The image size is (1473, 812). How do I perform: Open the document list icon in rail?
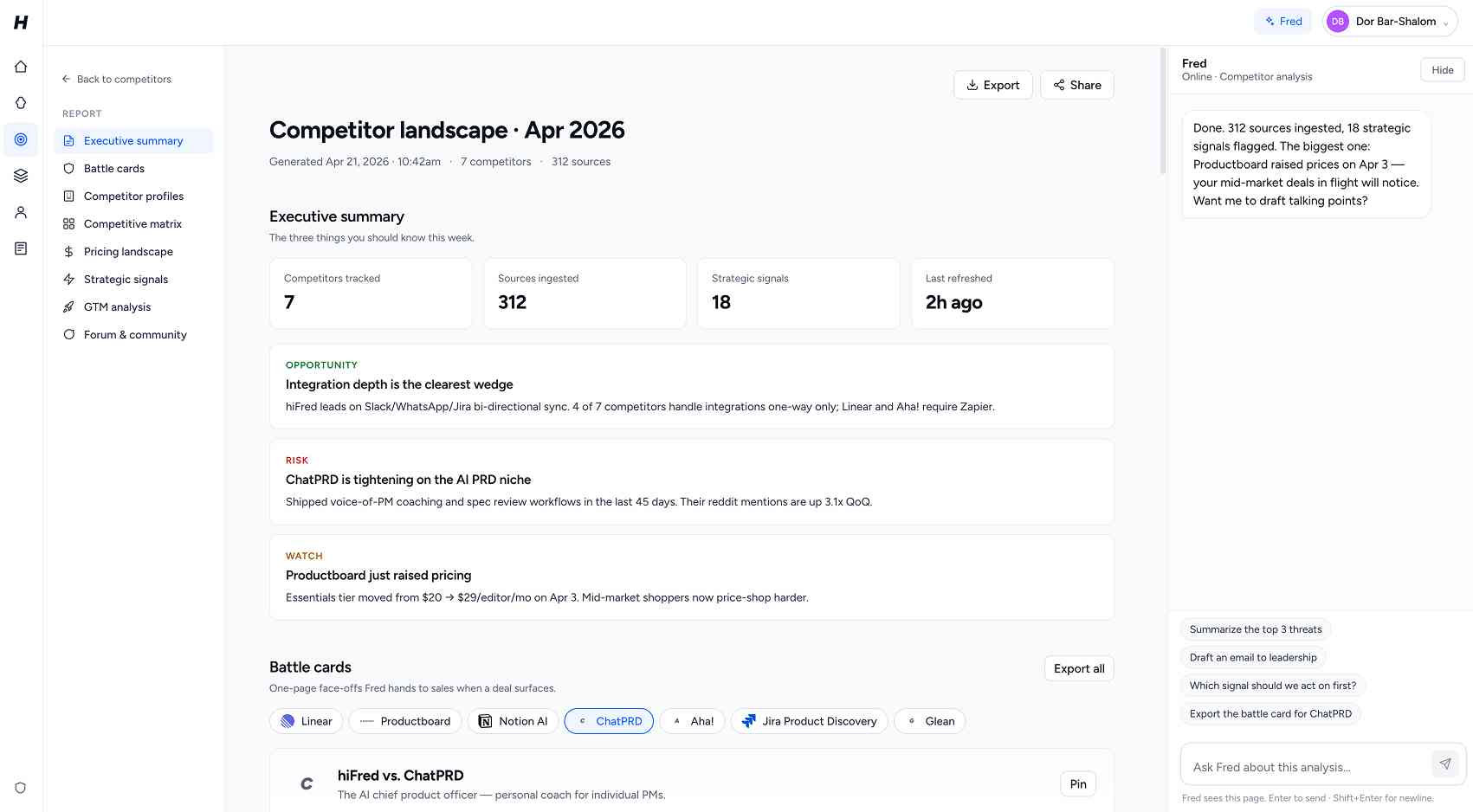[x=21, y=248]
